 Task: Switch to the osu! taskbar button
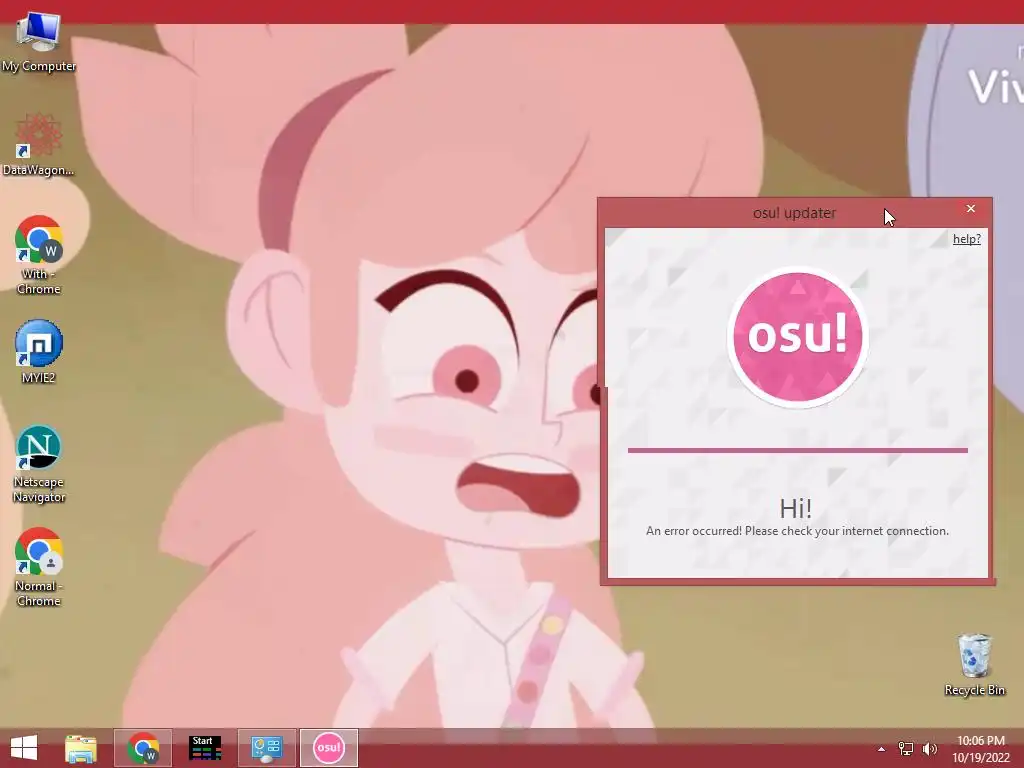(x=328, y=748)
